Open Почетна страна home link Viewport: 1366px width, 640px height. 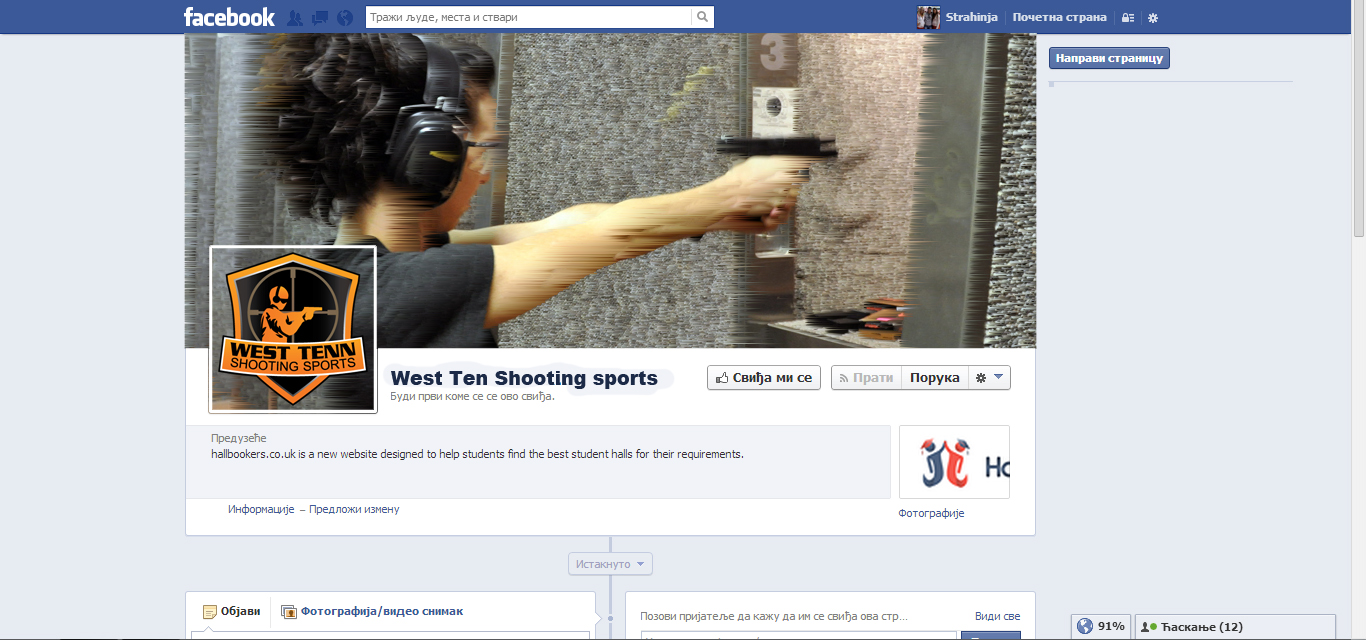pos(1059,17)
